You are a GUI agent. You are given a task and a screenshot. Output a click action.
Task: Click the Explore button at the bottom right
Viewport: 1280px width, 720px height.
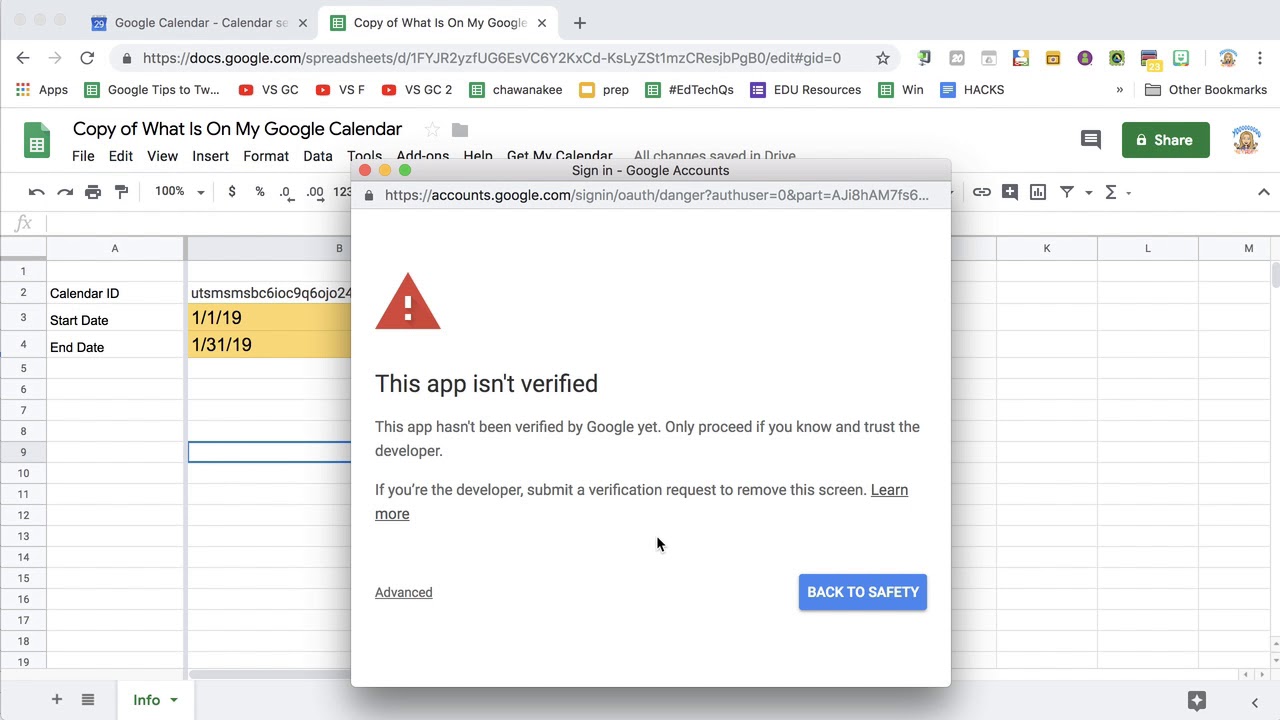(x=1197, y=700)
